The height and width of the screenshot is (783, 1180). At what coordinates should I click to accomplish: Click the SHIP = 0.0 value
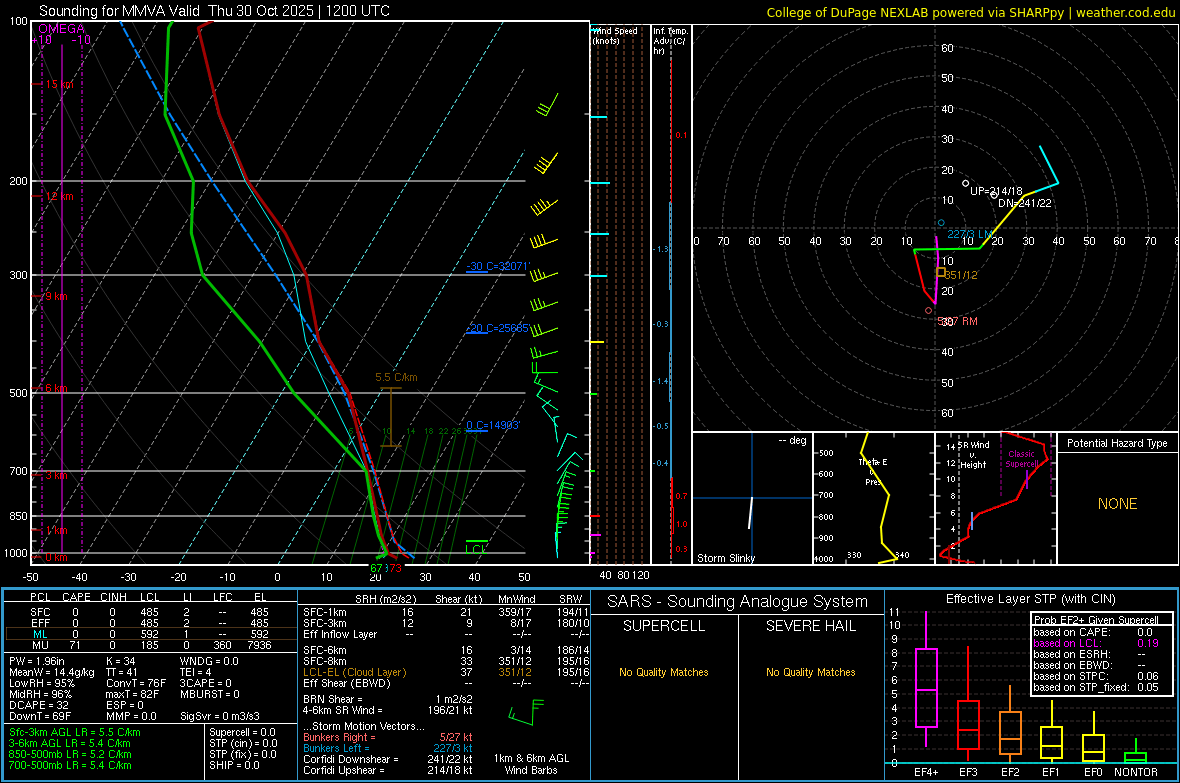coord(234,765)
